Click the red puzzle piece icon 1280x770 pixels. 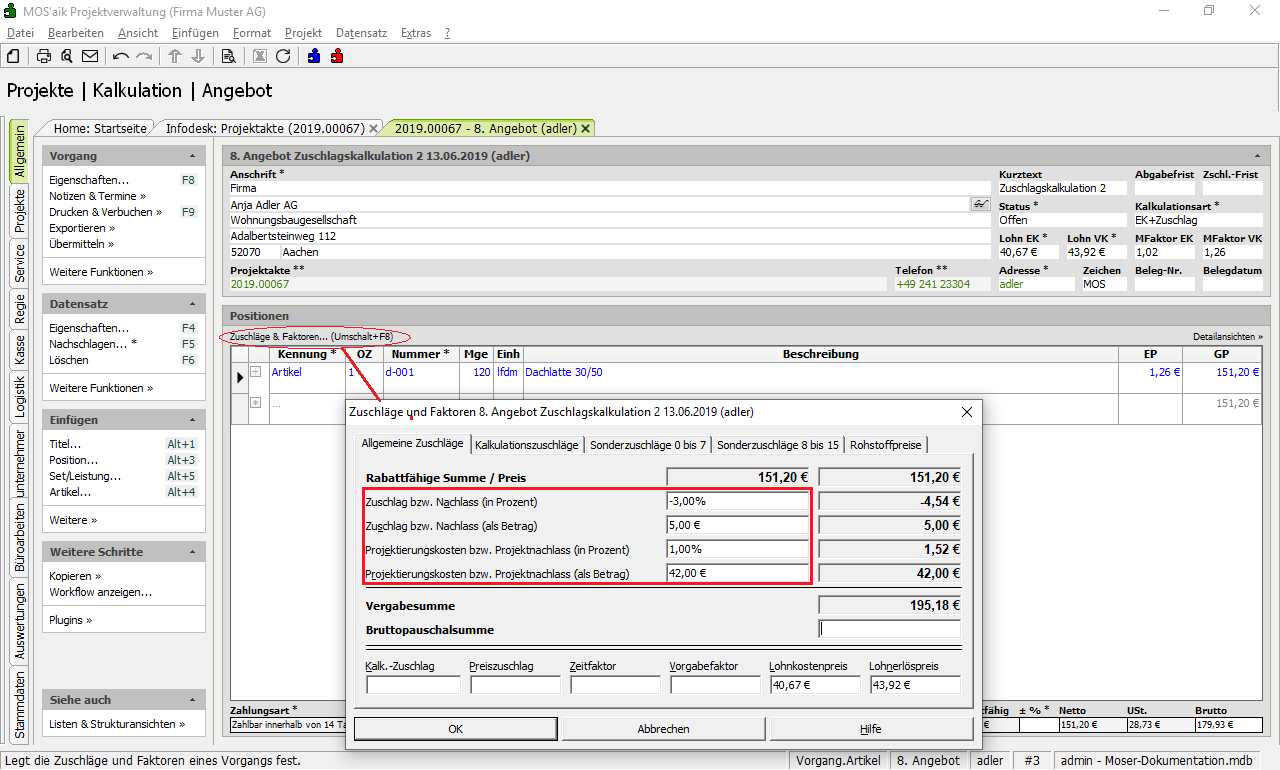[x=337, y=56]
